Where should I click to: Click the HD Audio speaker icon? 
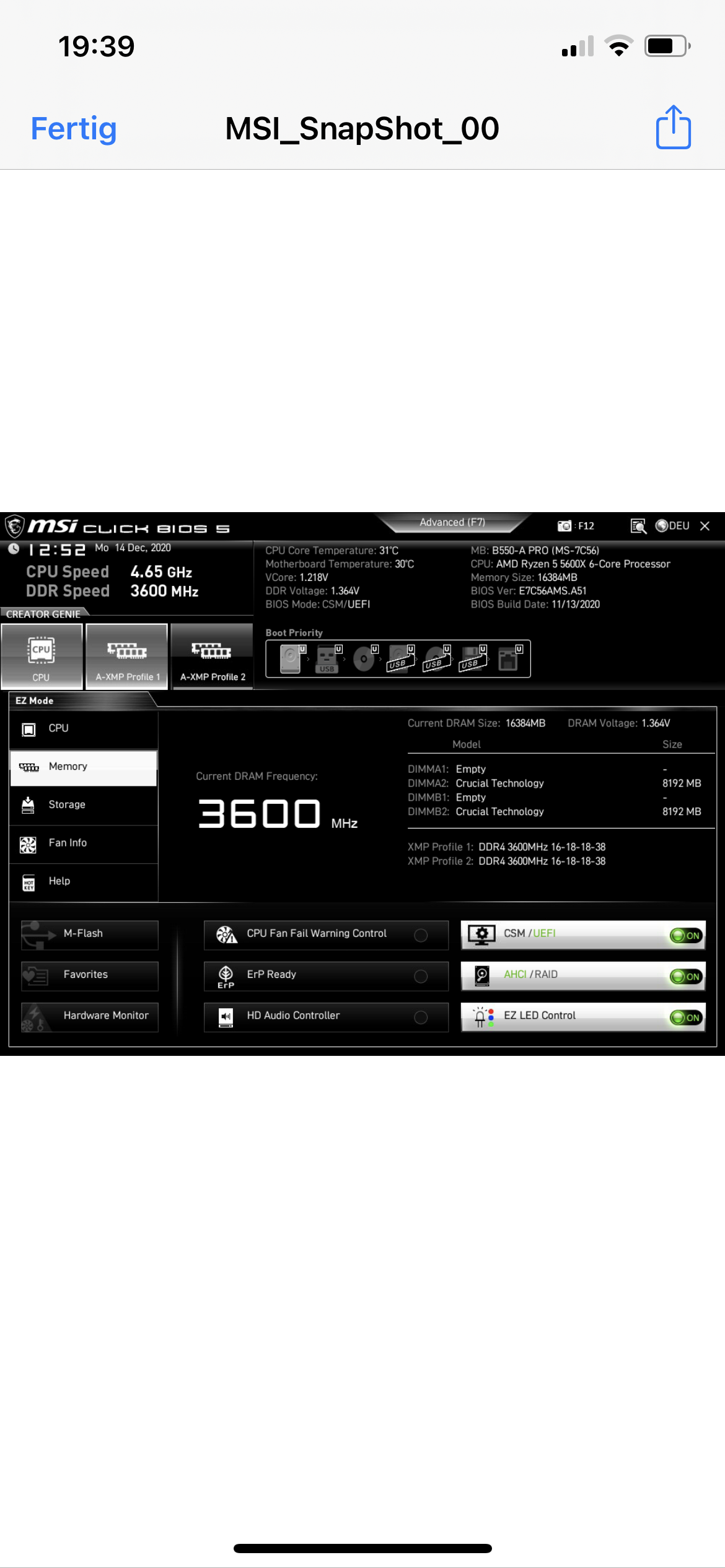[226, 1017]
